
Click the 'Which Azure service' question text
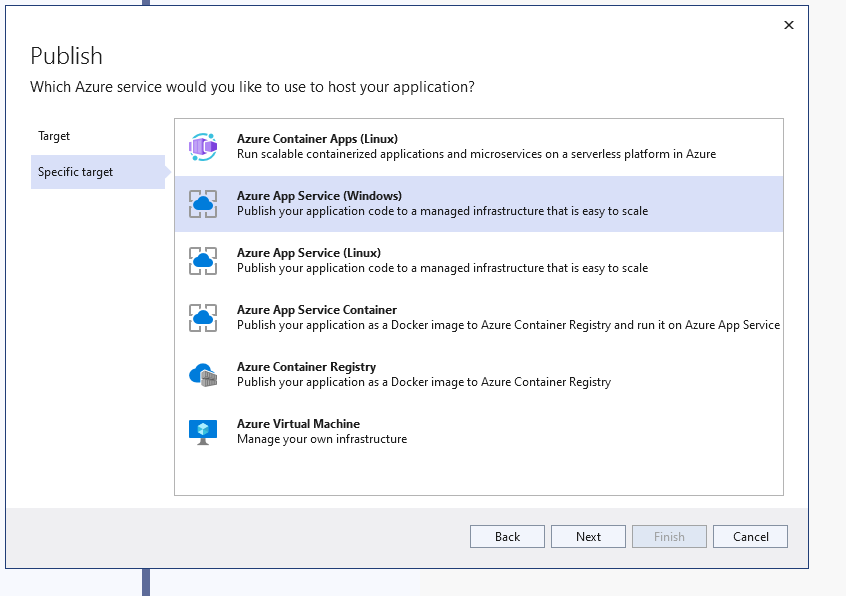[253, 87]
